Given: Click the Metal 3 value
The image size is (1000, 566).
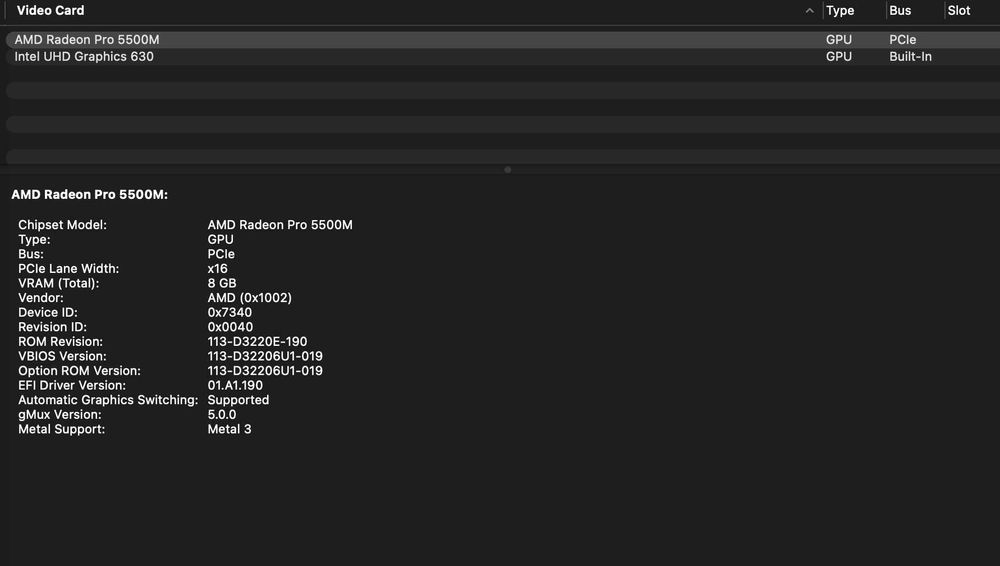Looking at the screenshot, I should point(229,430).
